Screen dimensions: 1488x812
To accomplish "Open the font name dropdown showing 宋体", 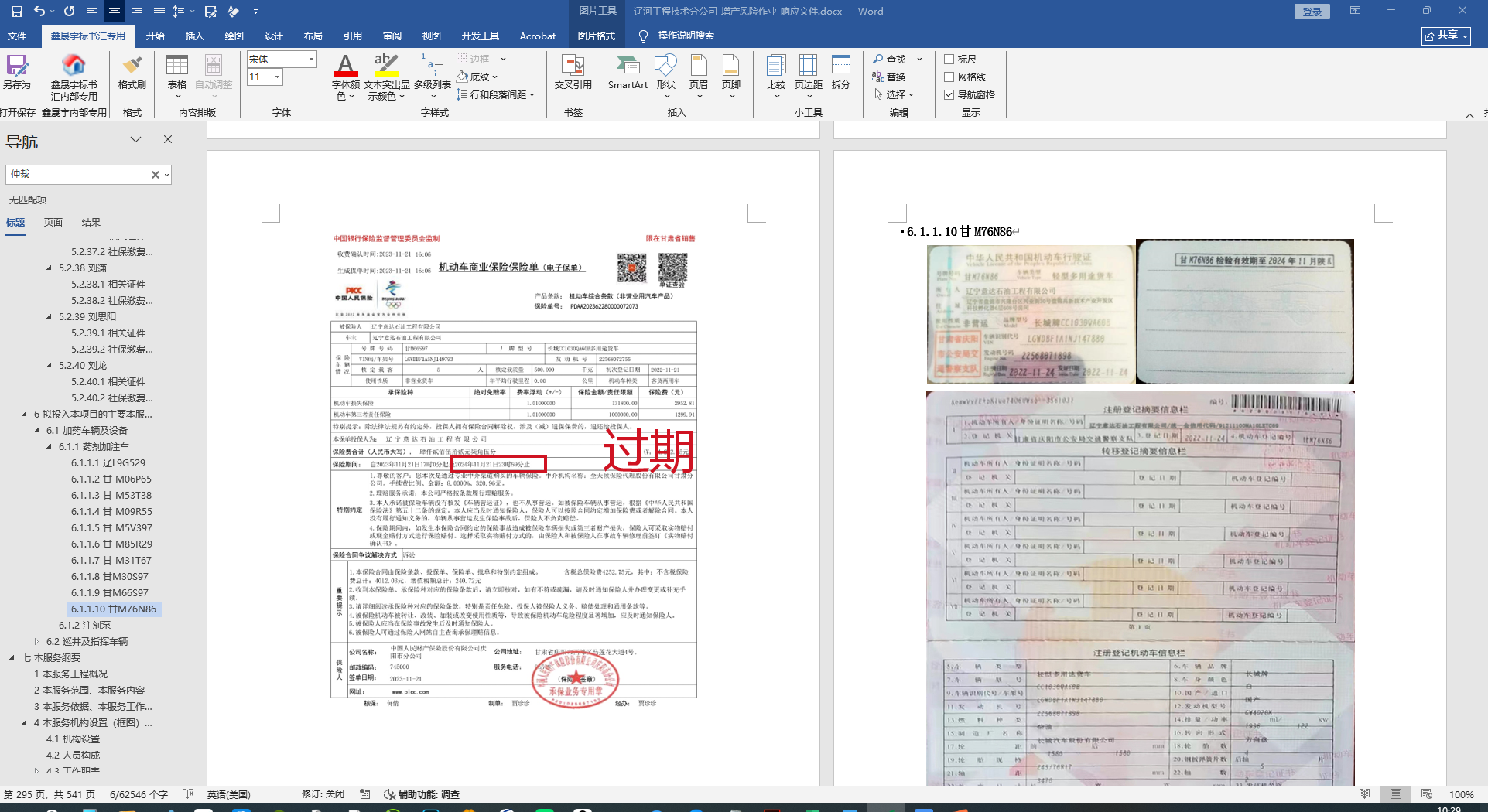I will click(x=311, y=60).
